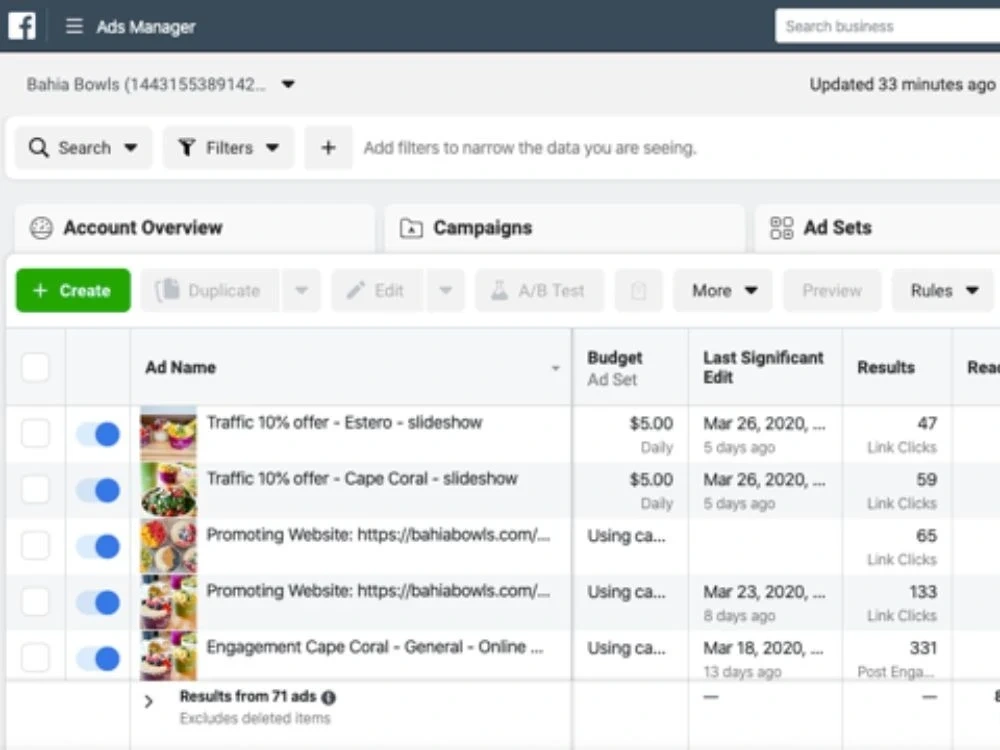Check the box for Cape Coral slideshow ad
The image size is (1000, 750).
[x=35, y=490]
